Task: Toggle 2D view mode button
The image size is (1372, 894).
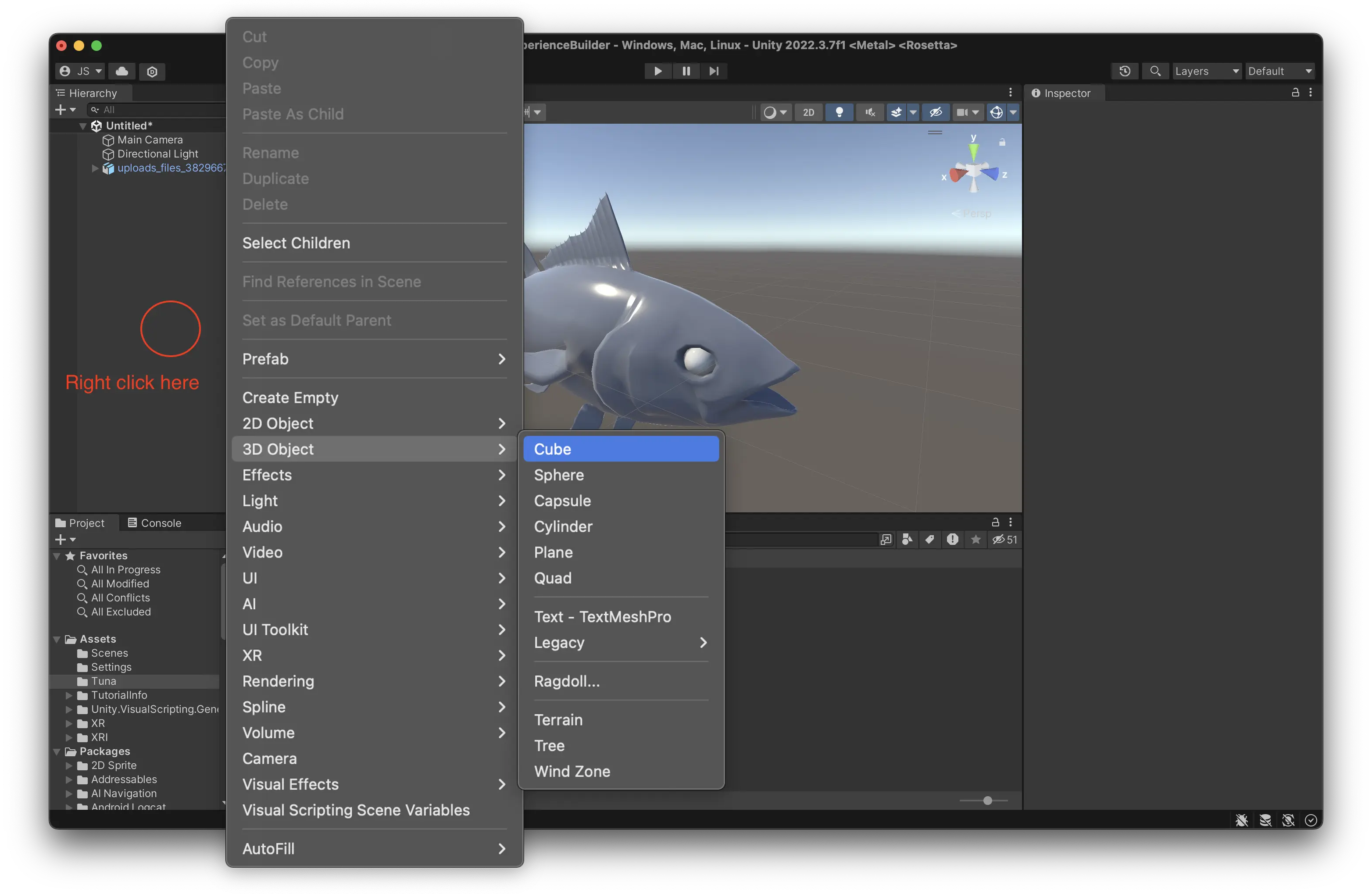Action: point(808,112)
